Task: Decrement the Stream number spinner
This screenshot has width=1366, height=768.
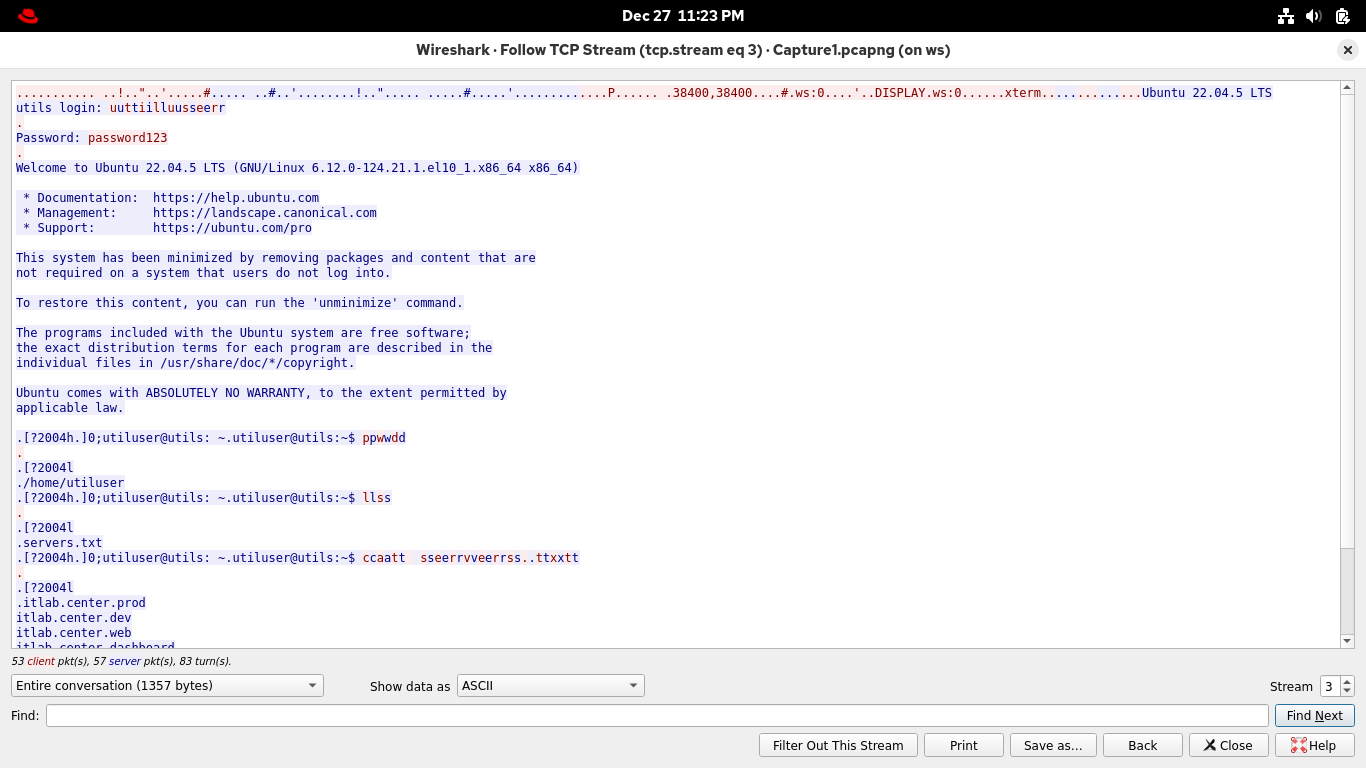Action: [1347, 691]
